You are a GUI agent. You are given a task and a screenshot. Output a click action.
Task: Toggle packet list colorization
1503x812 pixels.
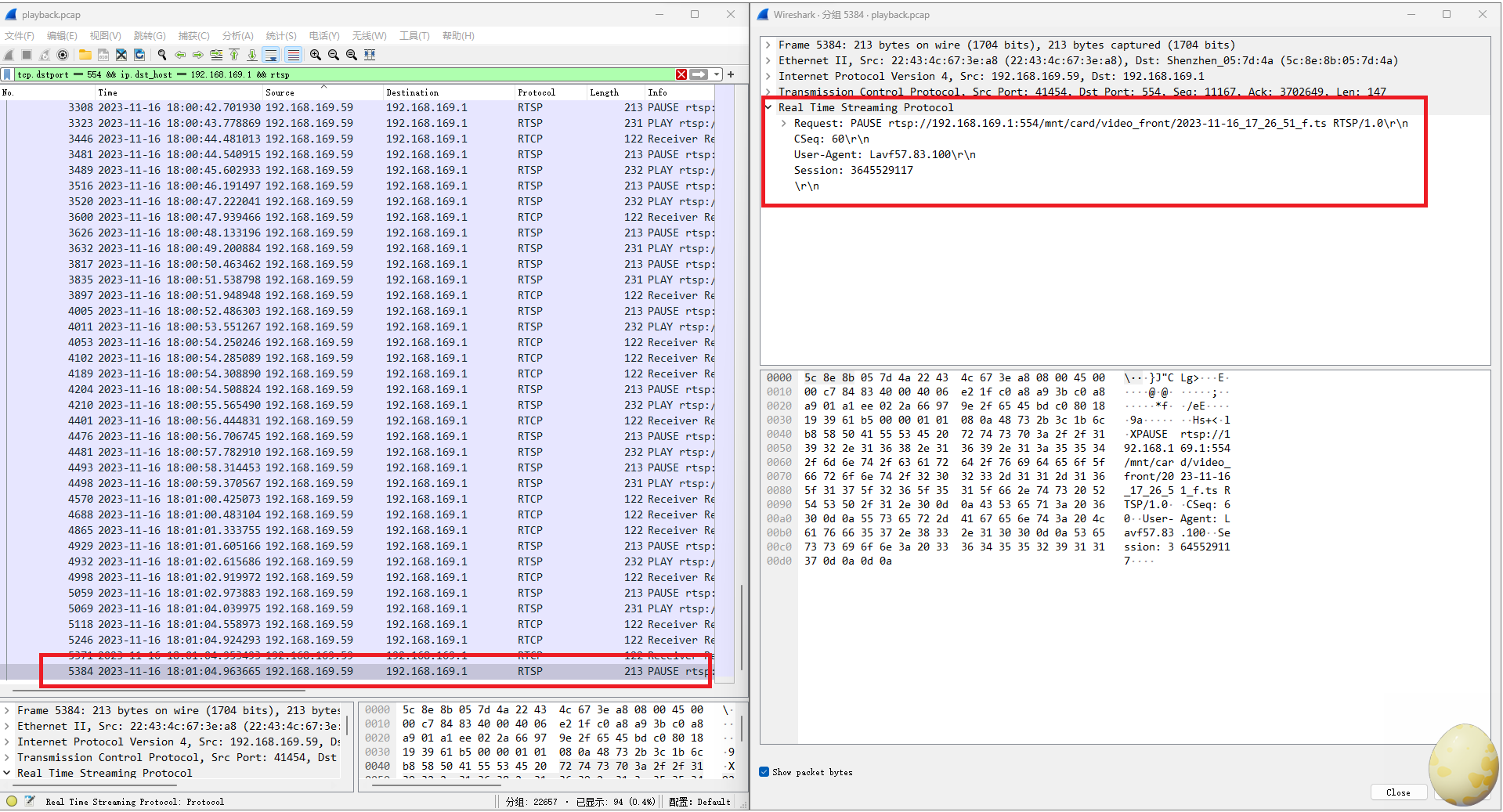pyautogui.click(x=294, y=55)
